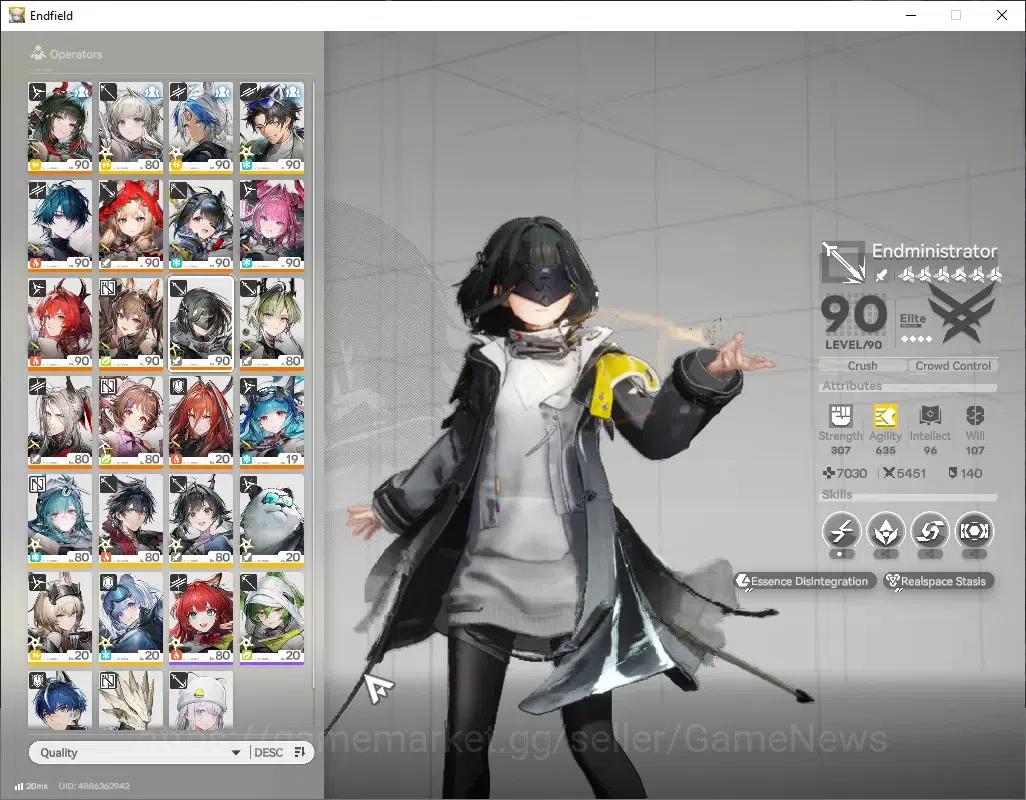Viewport: 1026px width, 800px height.
Task: Select brown-haired girl with hair clip, level 80
Action: pos(130,422)
